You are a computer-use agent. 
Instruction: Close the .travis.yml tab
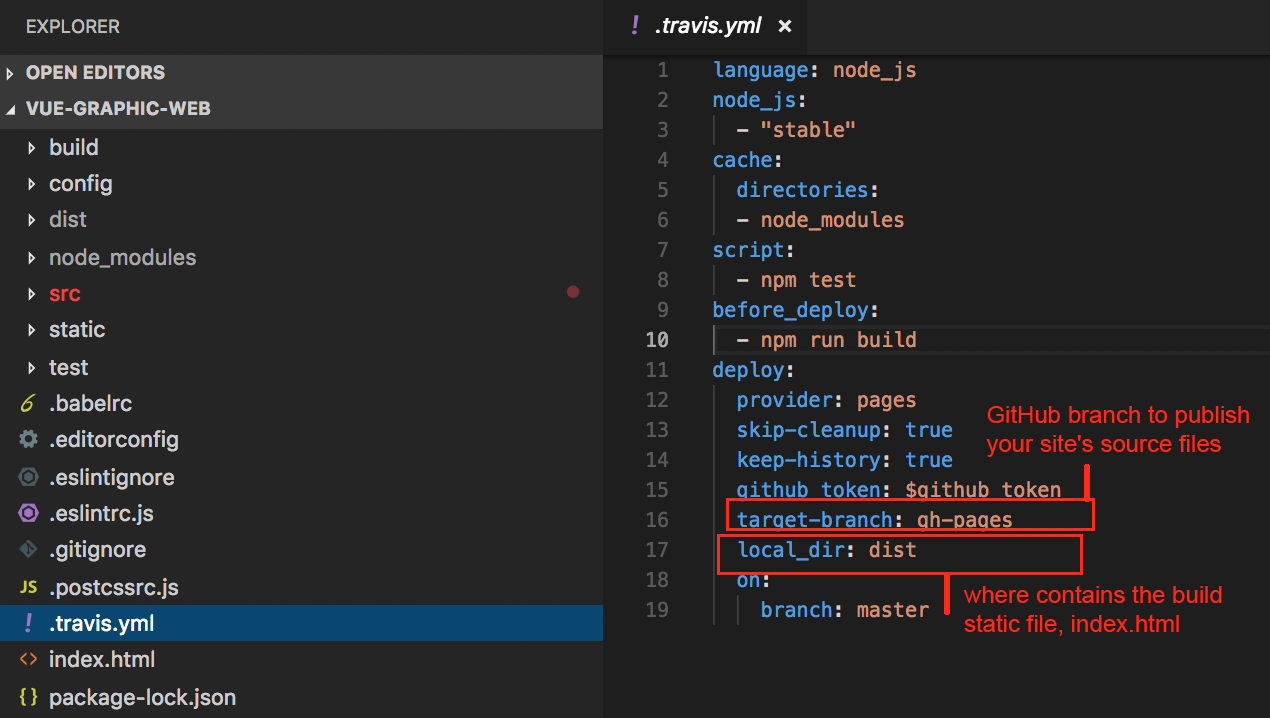click(785, 27)
